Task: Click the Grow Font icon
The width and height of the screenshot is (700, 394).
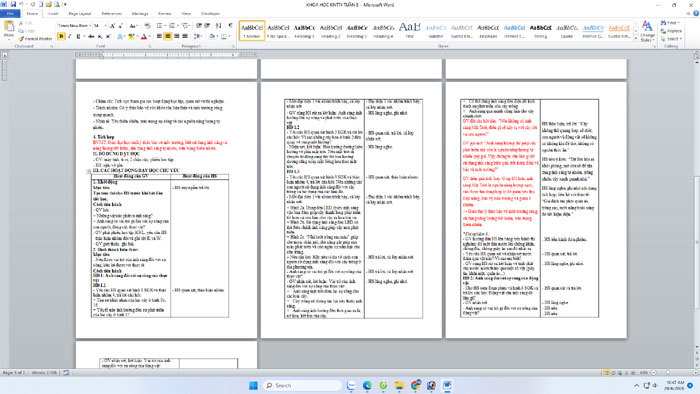Action: [x=112, y=26]
